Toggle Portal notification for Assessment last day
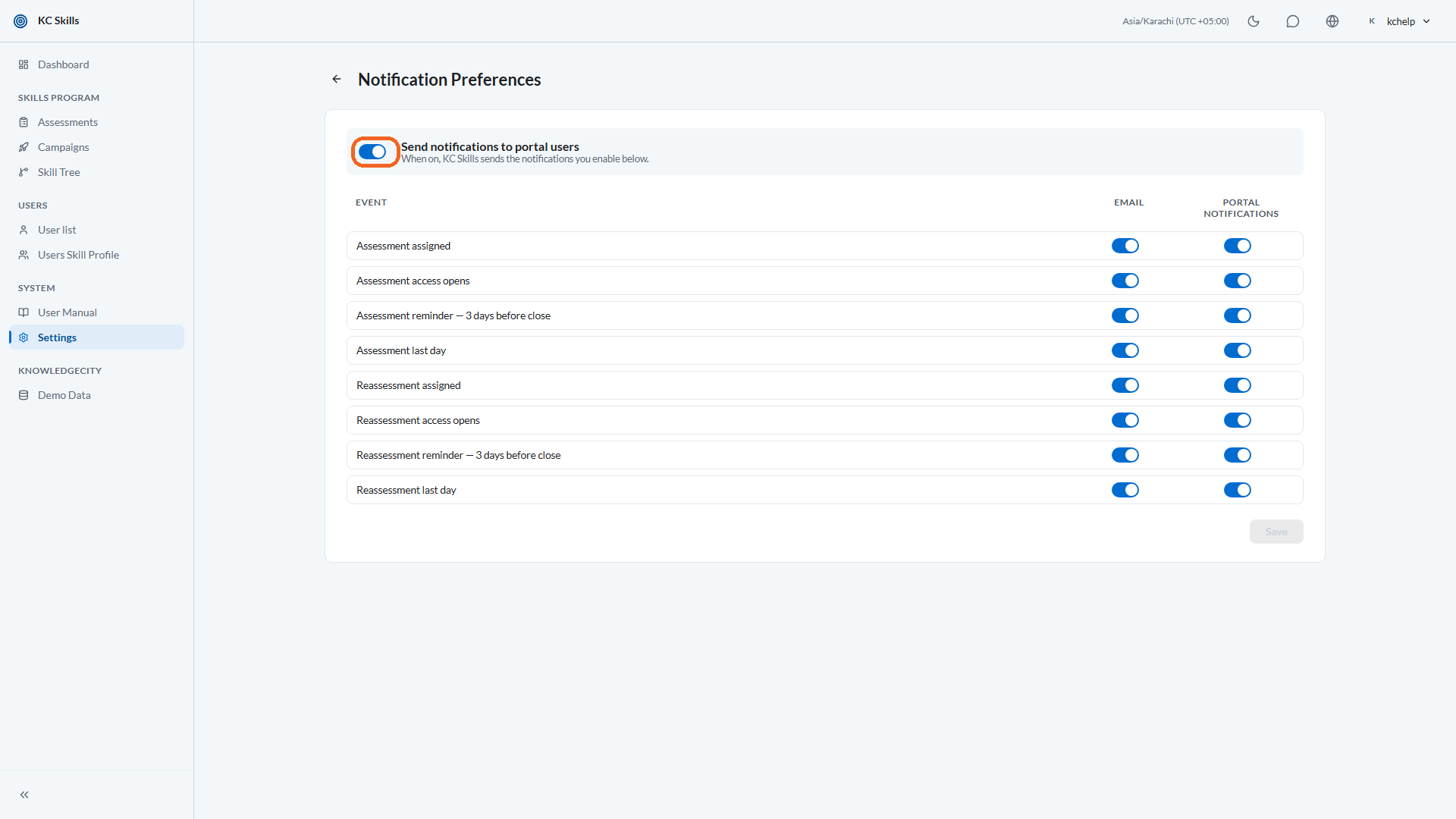Image resolution: width=1456 pixels, height=819 pixels. tap(1238, 350)
